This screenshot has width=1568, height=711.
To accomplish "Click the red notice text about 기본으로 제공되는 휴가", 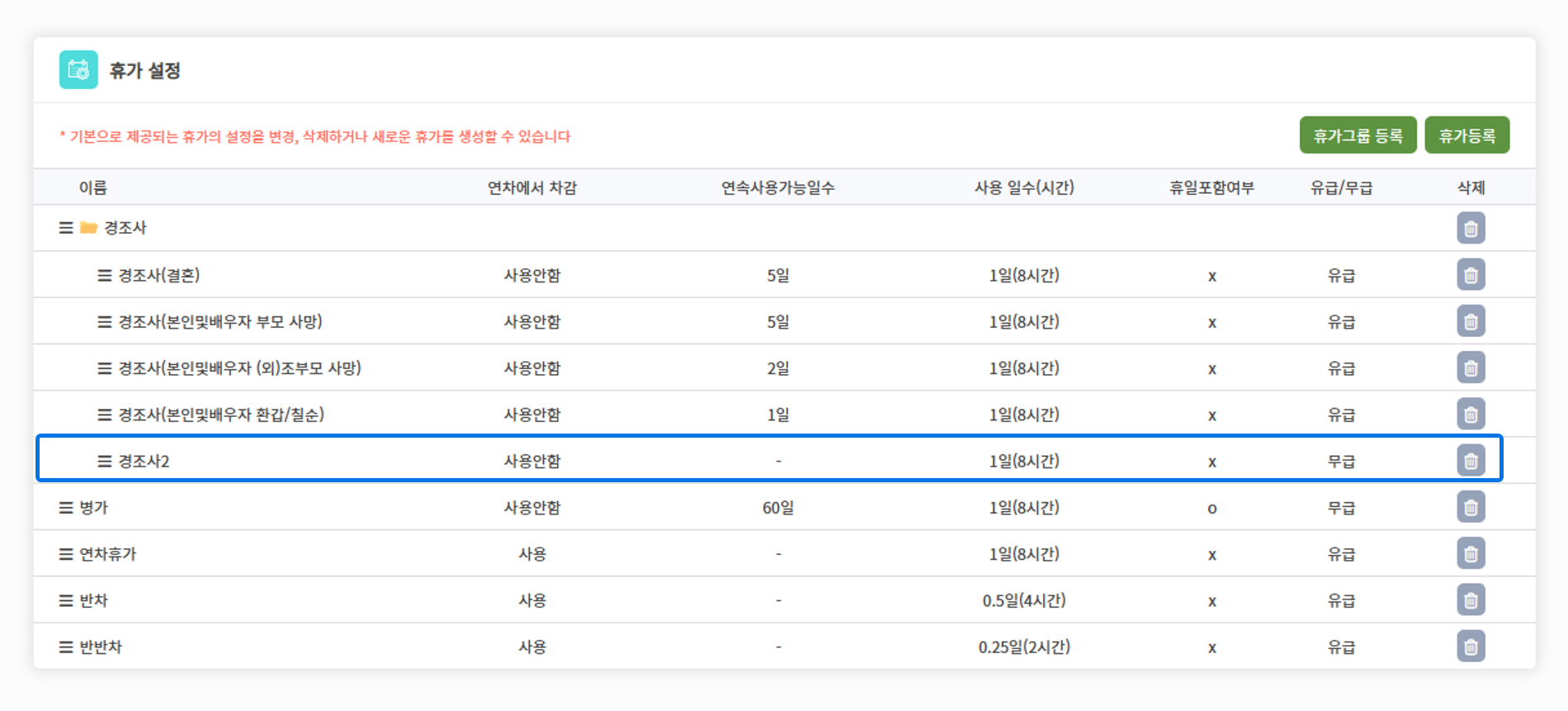I will coord(314,136).
